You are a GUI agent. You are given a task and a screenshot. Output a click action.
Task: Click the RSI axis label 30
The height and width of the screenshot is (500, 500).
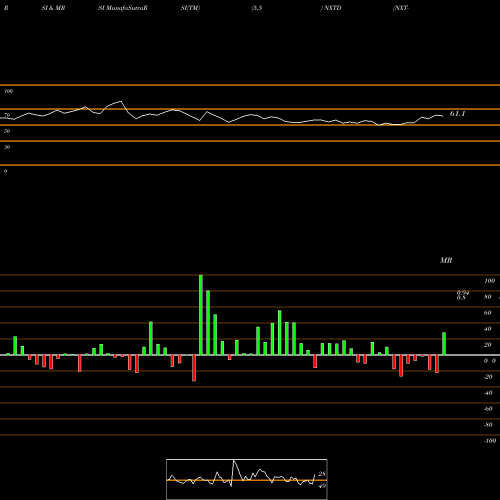tap(7, 147)
